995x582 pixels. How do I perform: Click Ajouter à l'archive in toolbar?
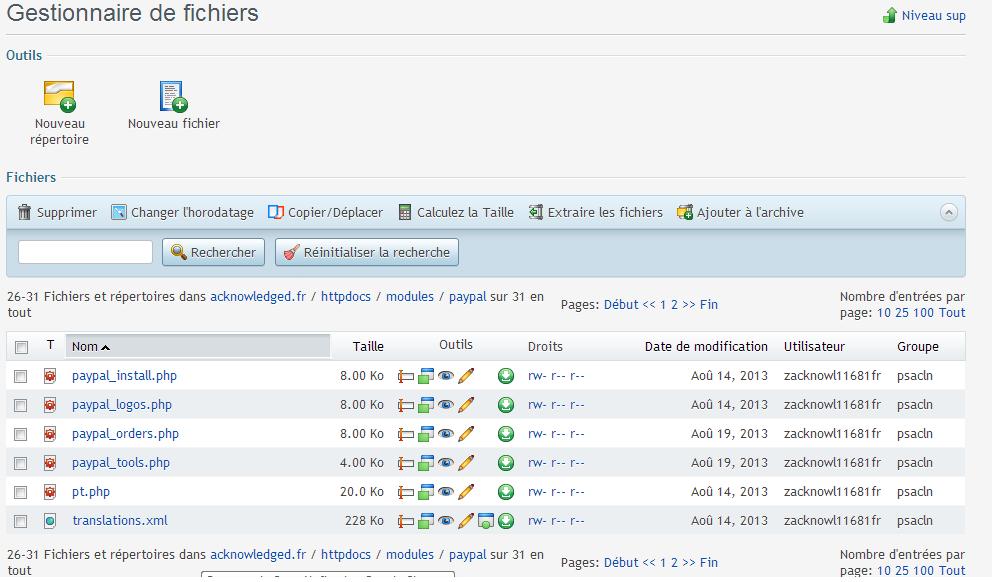point(740,213)
